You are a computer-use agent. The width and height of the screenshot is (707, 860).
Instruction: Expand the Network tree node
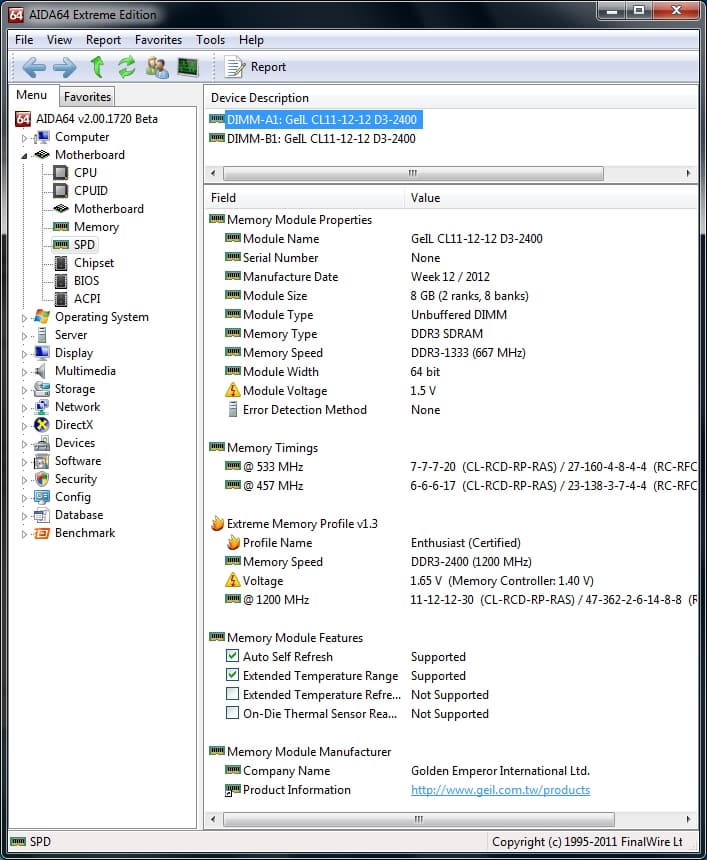[24, 408]
